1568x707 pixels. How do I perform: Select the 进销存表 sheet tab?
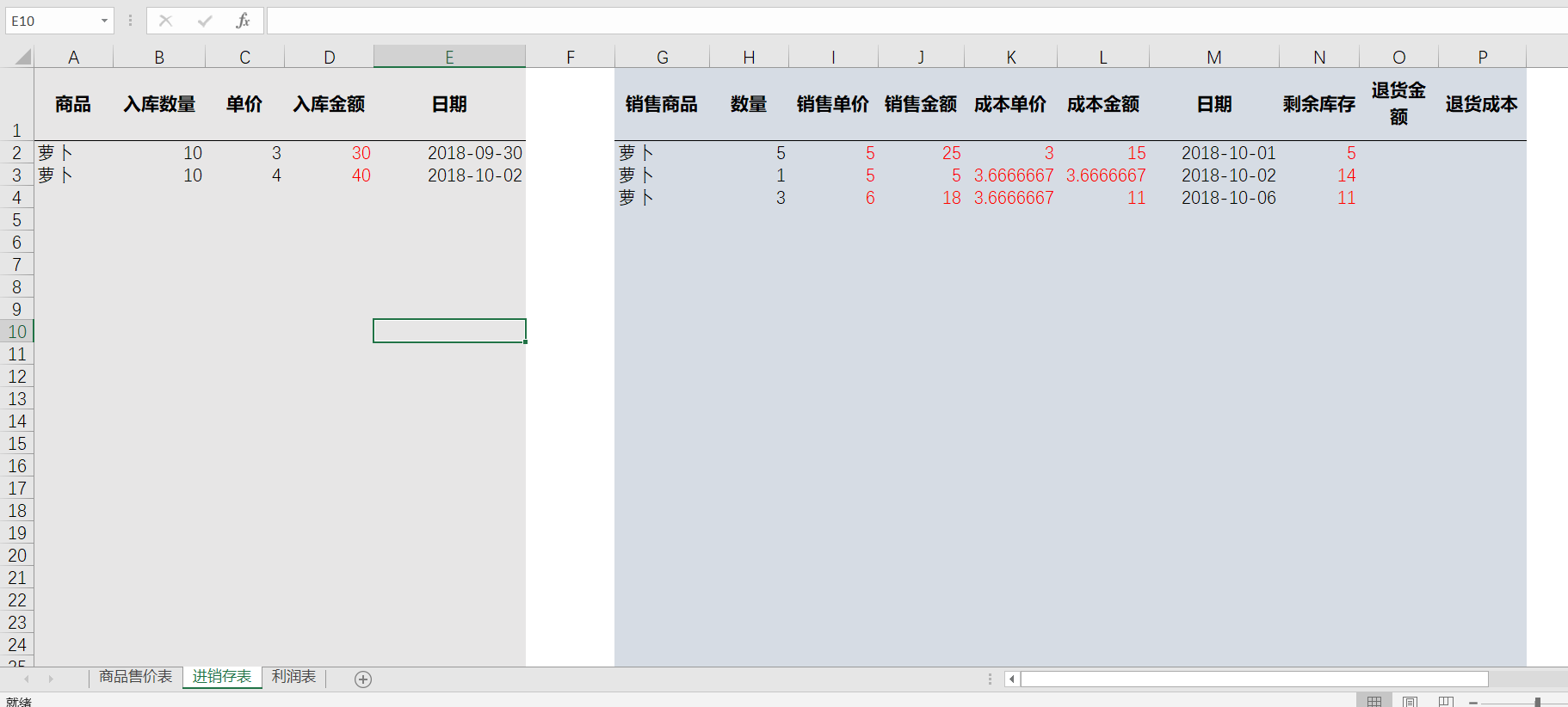[222, 677]
